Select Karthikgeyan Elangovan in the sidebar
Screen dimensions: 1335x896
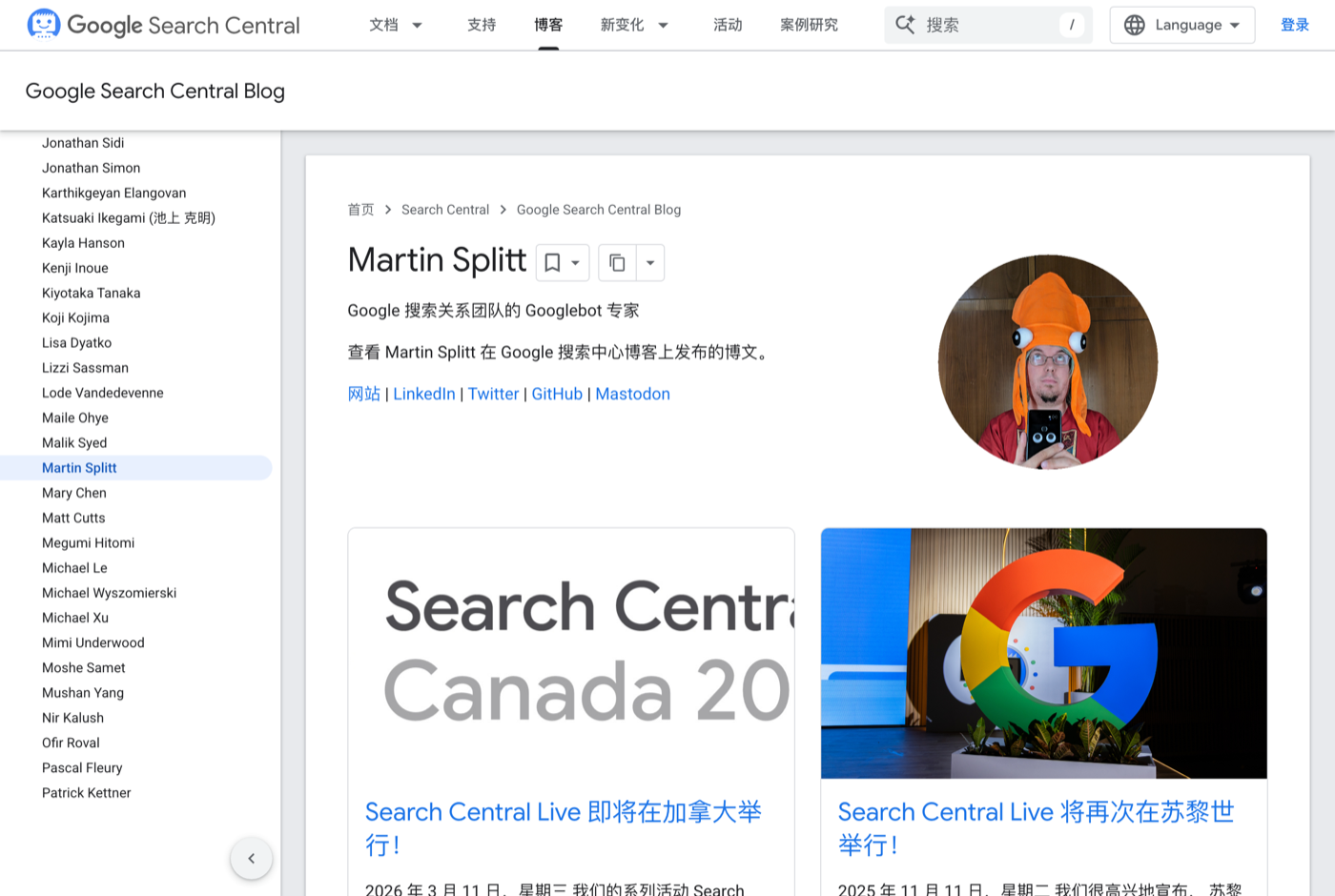click(114, 193)
